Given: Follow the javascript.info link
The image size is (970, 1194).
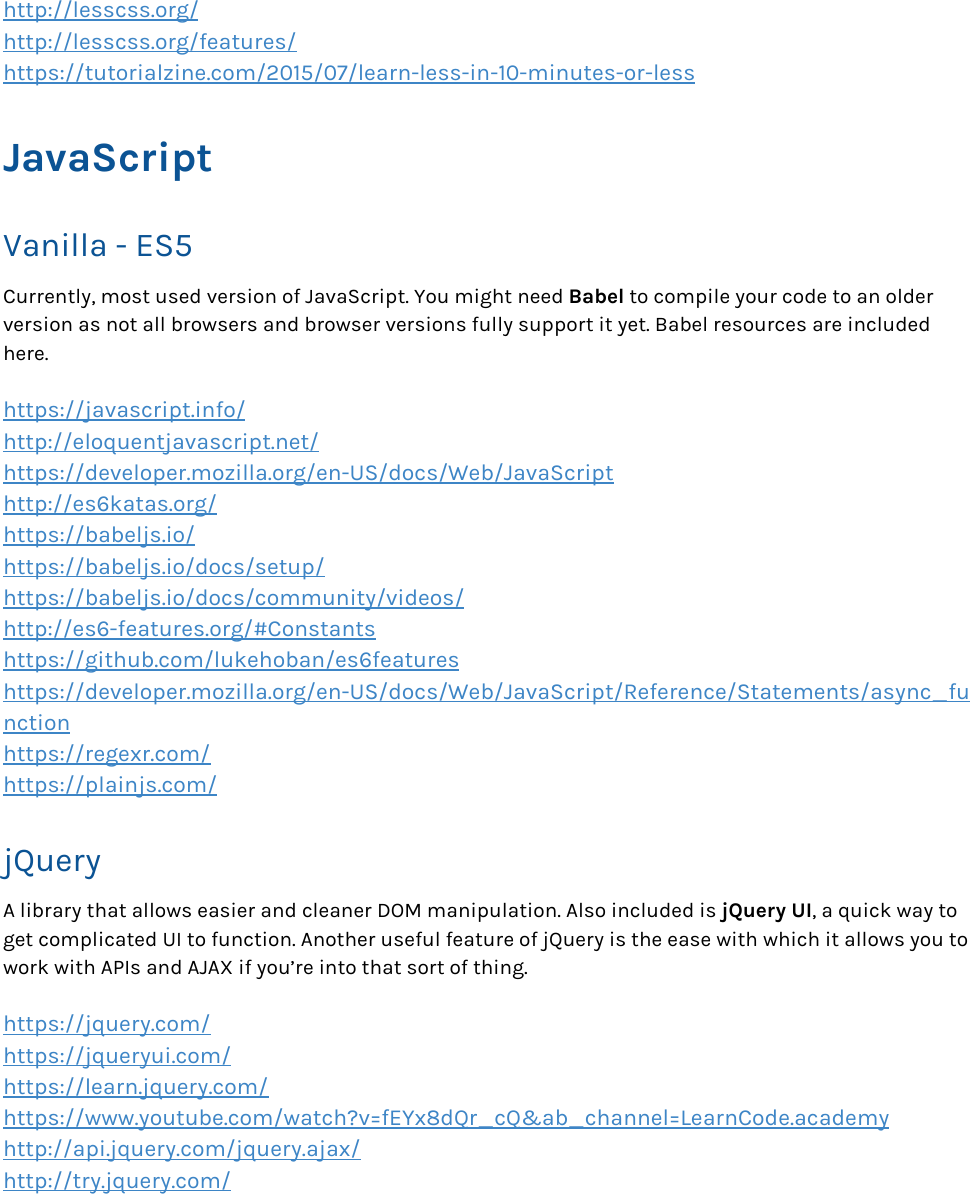Looking at the screenshot, I should [124, 410].
